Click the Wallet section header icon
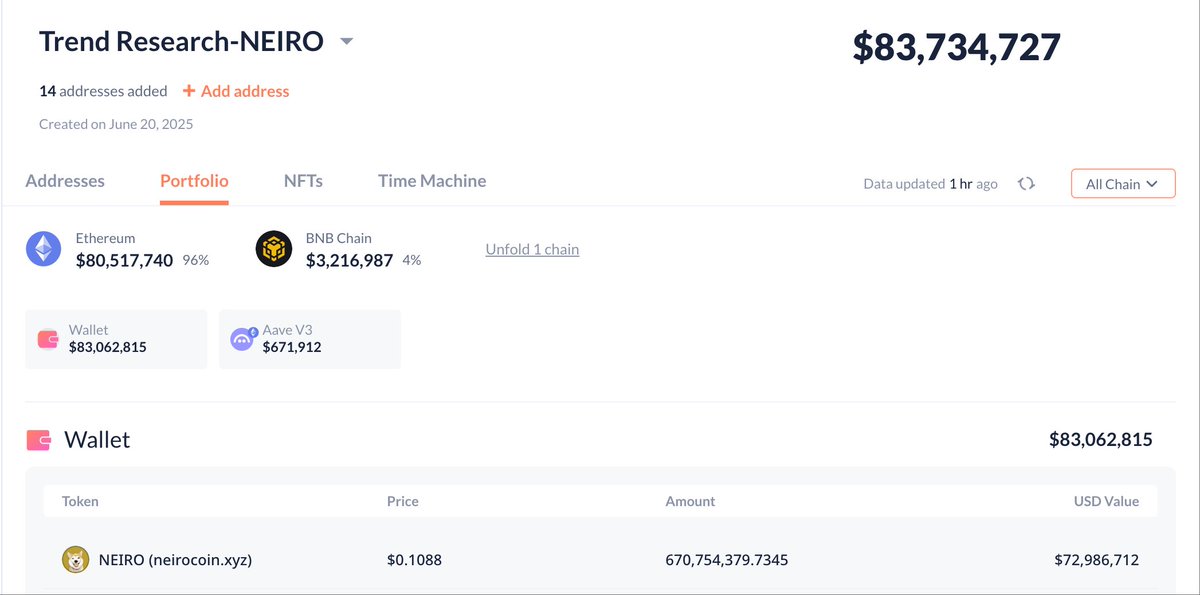Image resolution: width=1200 pixels, height=595 pixels. pyautogui.click(x=39, y=440)
